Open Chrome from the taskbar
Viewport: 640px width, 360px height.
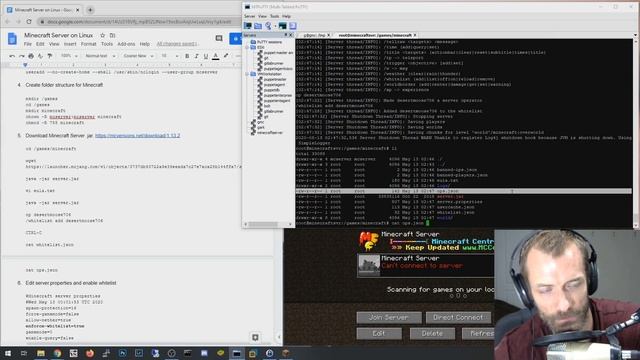(x=57, y=353)
